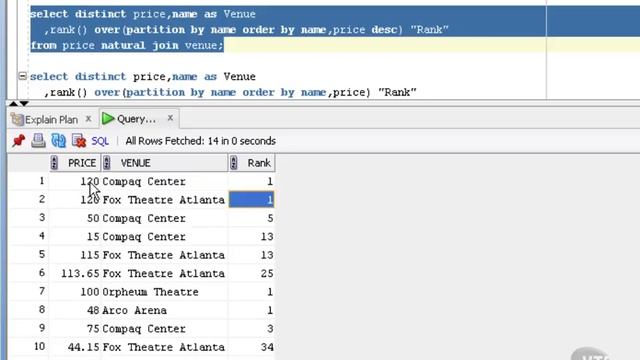Select the Rank 34 cell in row 10
Screen dimensions: 640x360
pos(251,347)
